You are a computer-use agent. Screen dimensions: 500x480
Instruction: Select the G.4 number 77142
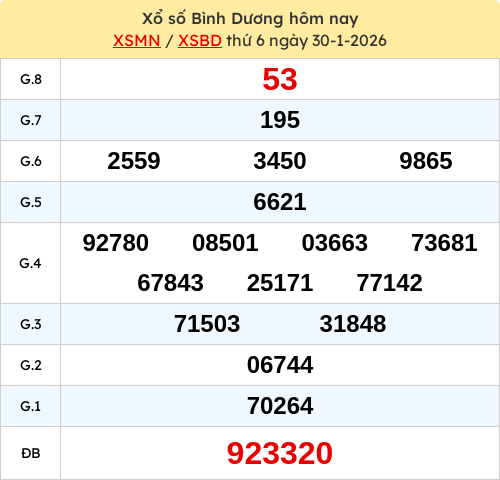(389, 283)
